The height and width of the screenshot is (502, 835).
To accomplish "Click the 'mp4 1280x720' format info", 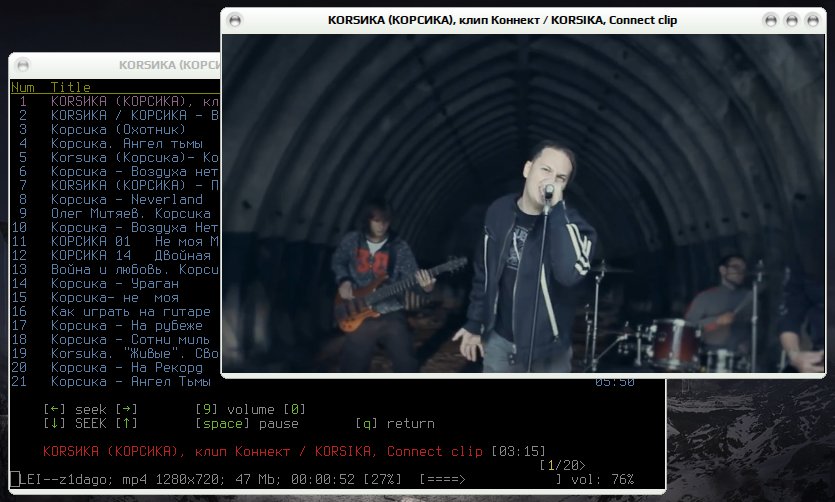I will pyautogui.click(x=170, y=480).
